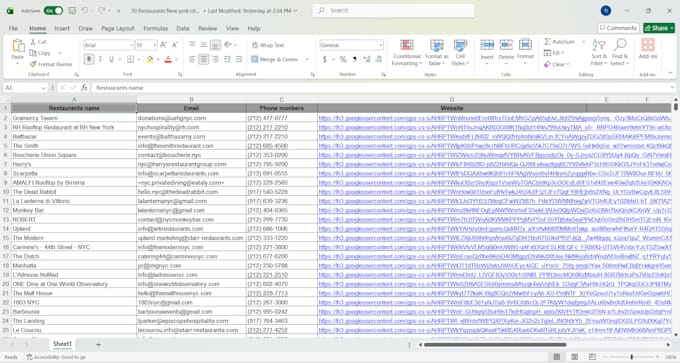Click the Add-ins icon
The image size is (680, 363).
tap(648, 45)
